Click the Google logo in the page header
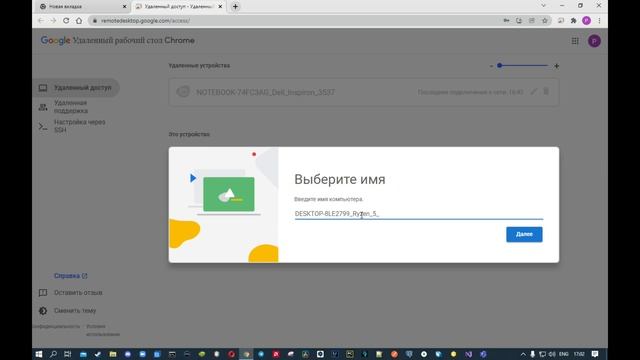The image size is (640, 360). [x=56, y=40]
